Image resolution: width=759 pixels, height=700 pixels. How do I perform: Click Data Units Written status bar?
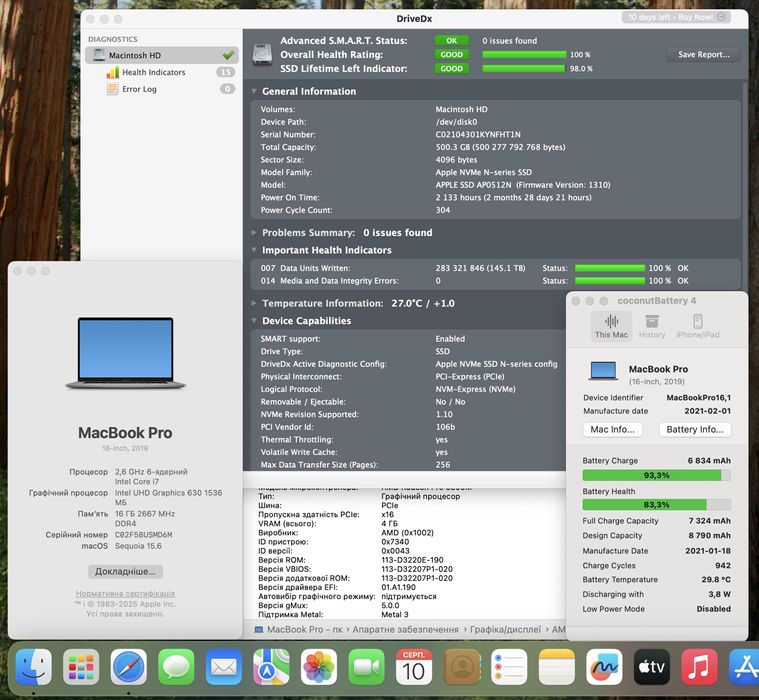click(x=610, y=268)
